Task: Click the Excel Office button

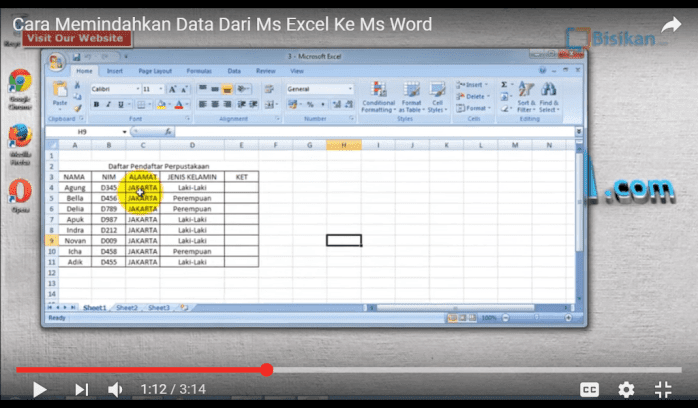Action: pyautogui.click(x=56, y=62)
